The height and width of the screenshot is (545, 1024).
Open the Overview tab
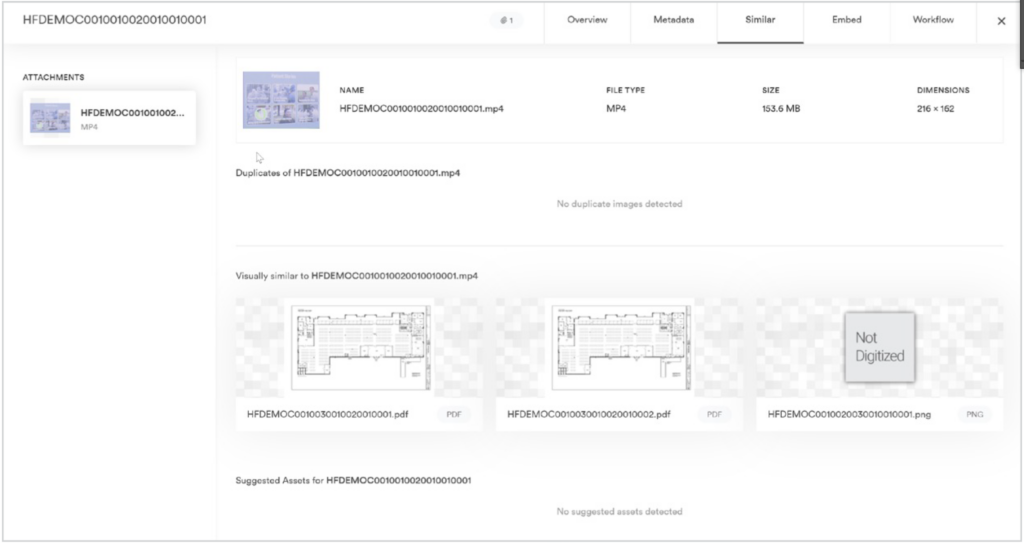[x=587, y=20]
